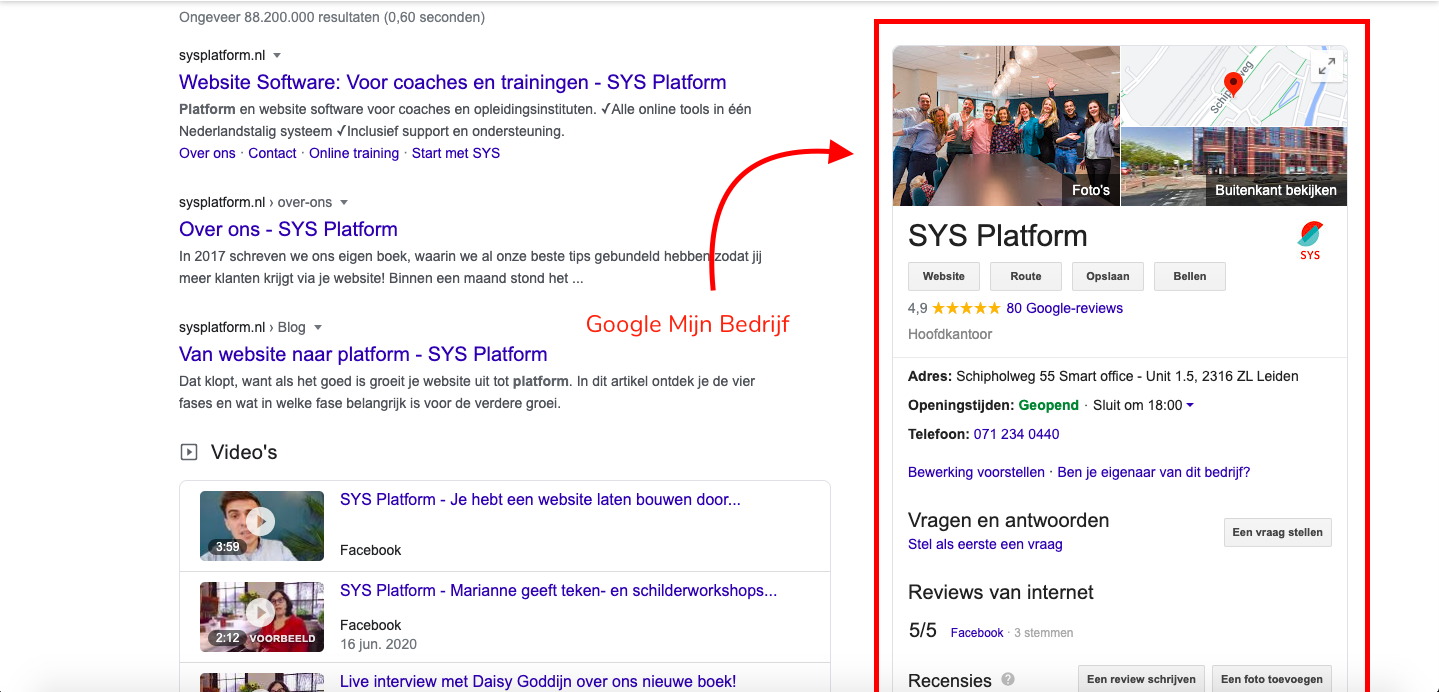Open the help icon beside Recensies

click(x=1009, y=681)
